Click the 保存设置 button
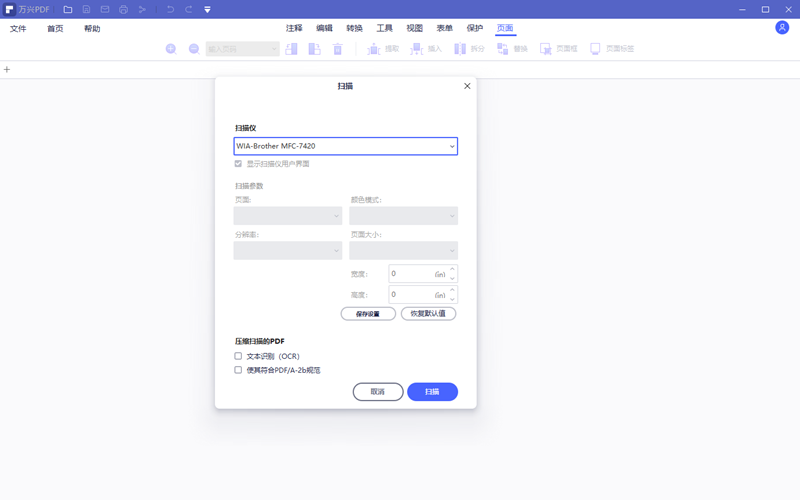Viewport: 800px width, 500px height. click(x=368, y=314)
